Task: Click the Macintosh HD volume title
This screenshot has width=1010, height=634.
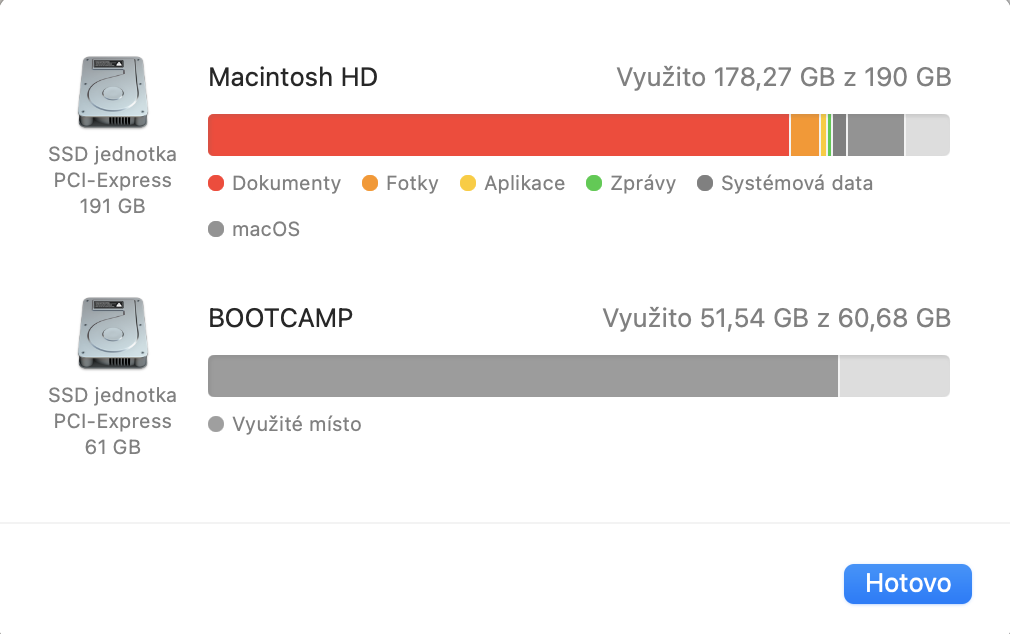Action: point(292,77)
